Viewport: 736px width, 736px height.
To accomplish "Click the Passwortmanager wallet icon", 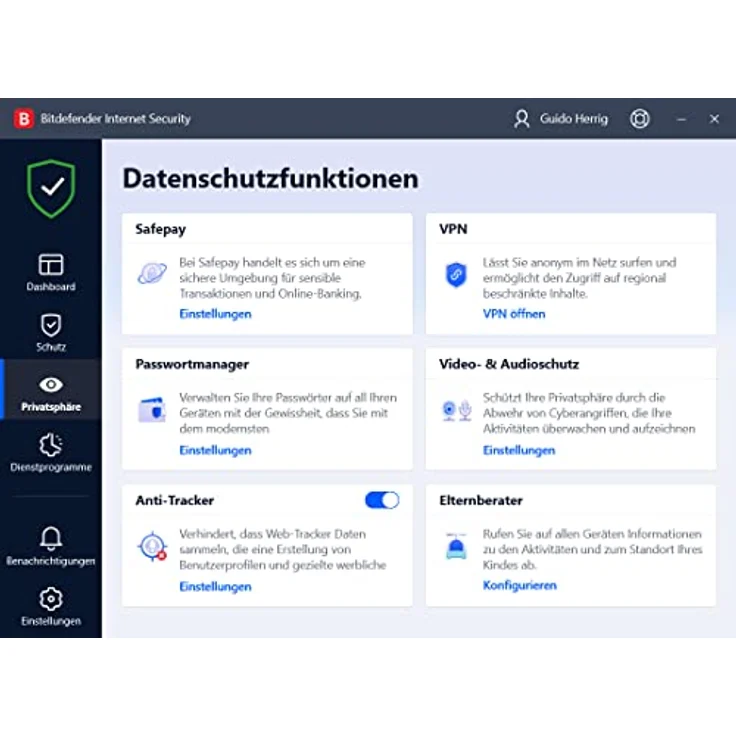I will (152, 410).
